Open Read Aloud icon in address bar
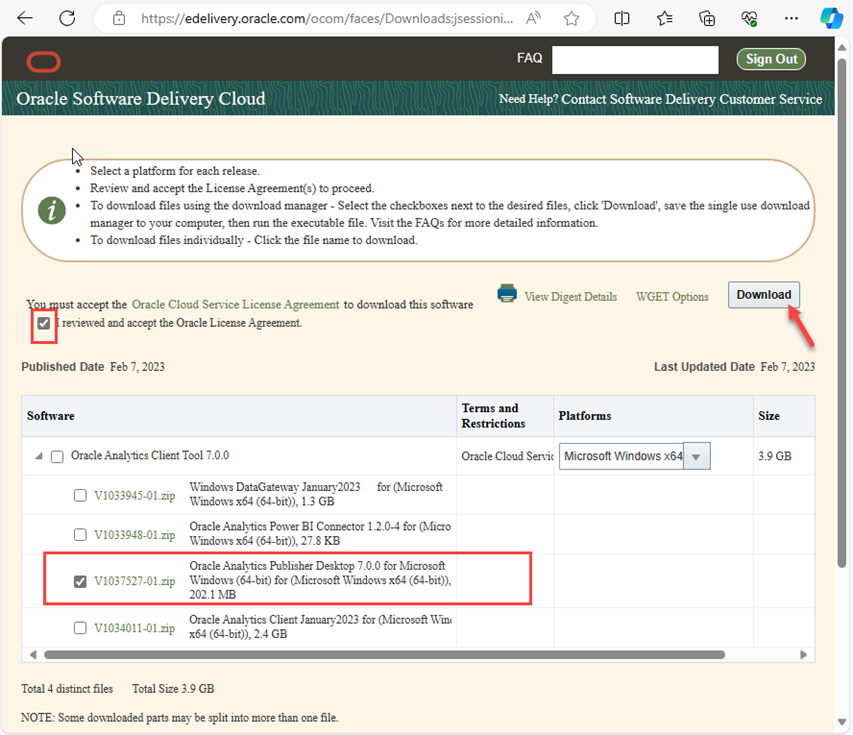This screenshot has width=853, height=735. pyautogui.click(x=534, y=18)
